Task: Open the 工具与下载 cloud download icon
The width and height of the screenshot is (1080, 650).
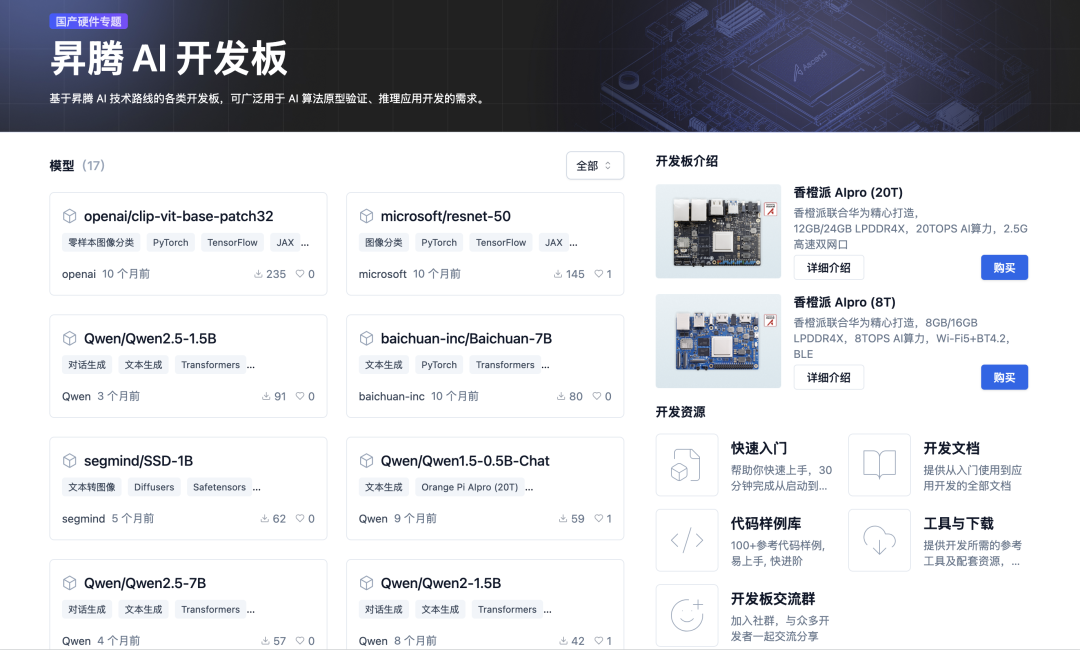Action: point(880,541)
